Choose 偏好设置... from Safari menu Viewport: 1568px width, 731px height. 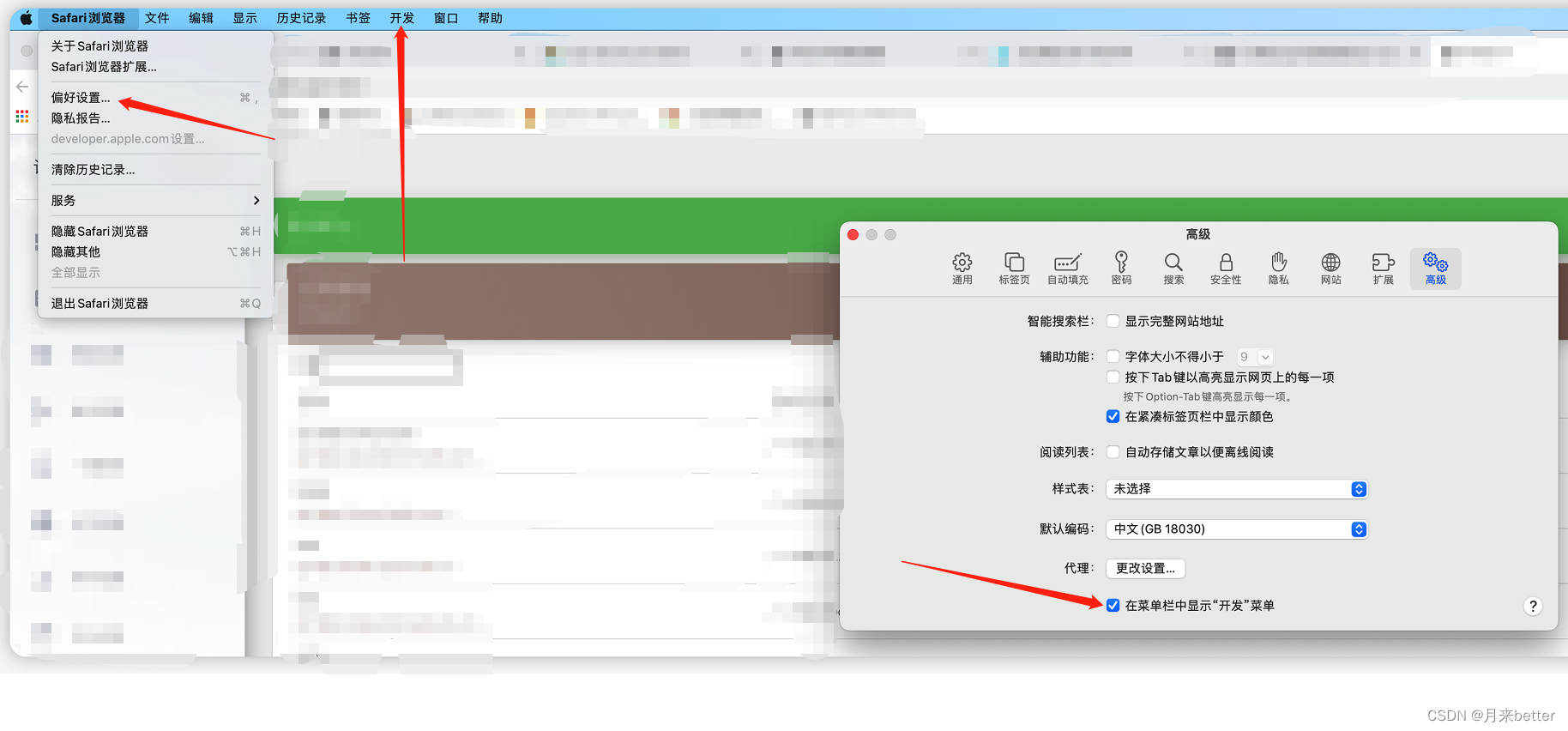(x=155, y=98)
